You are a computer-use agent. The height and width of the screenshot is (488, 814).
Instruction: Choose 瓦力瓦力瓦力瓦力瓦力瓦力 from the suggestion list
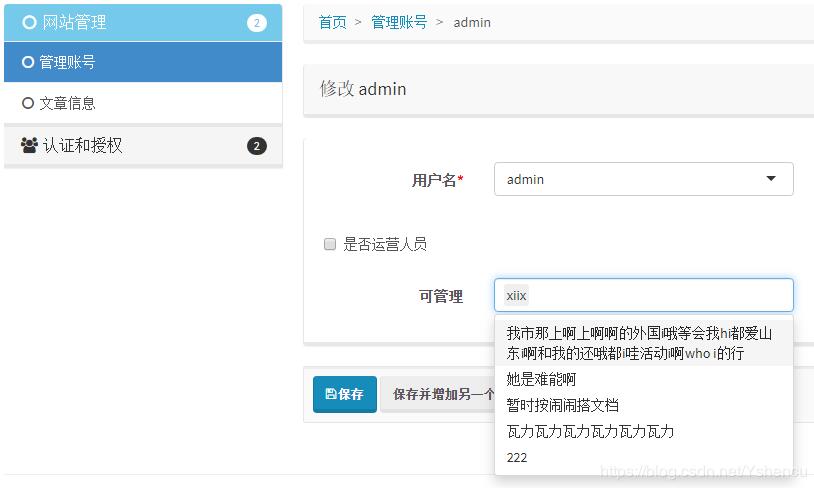point(590,432)
